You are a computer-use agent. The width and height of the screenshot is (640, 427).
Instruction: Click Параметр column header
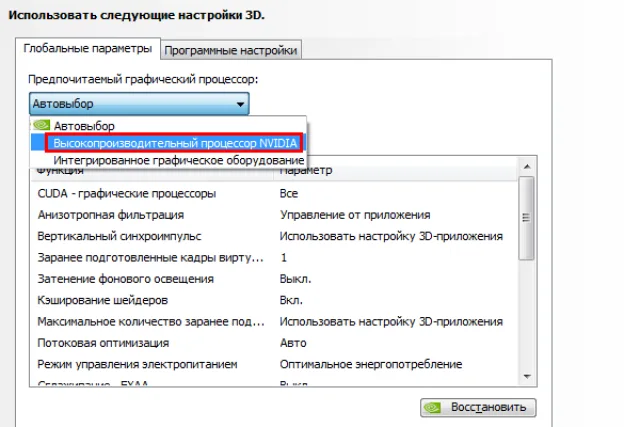click(x=395, y=171)
